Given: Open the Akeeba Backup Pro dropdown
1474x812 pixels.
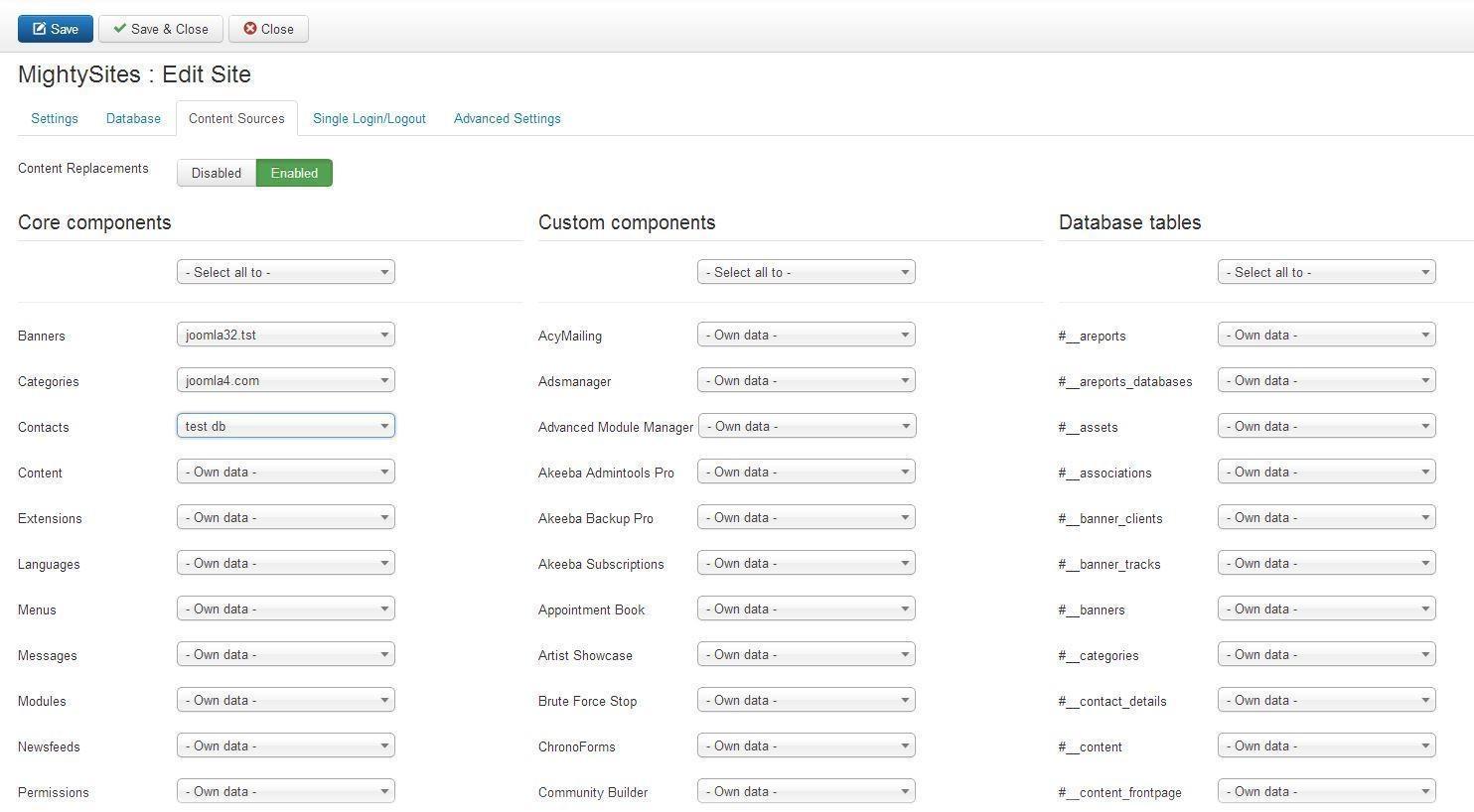Looking at the screenshot, I should [807, 517].
